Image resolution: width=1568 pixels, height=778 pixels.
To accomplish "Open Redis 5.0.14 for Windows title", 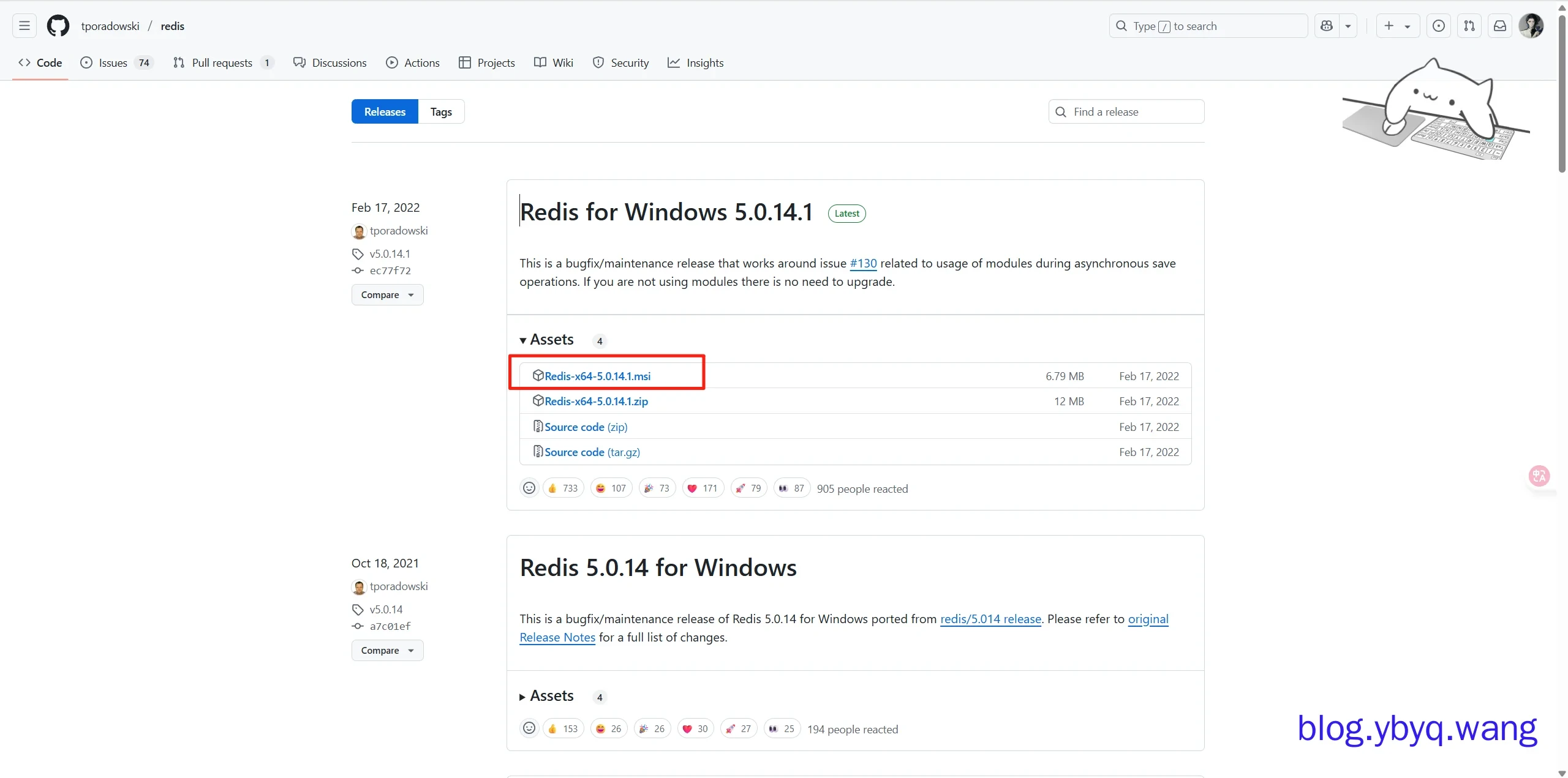I will tap(658, 567).
